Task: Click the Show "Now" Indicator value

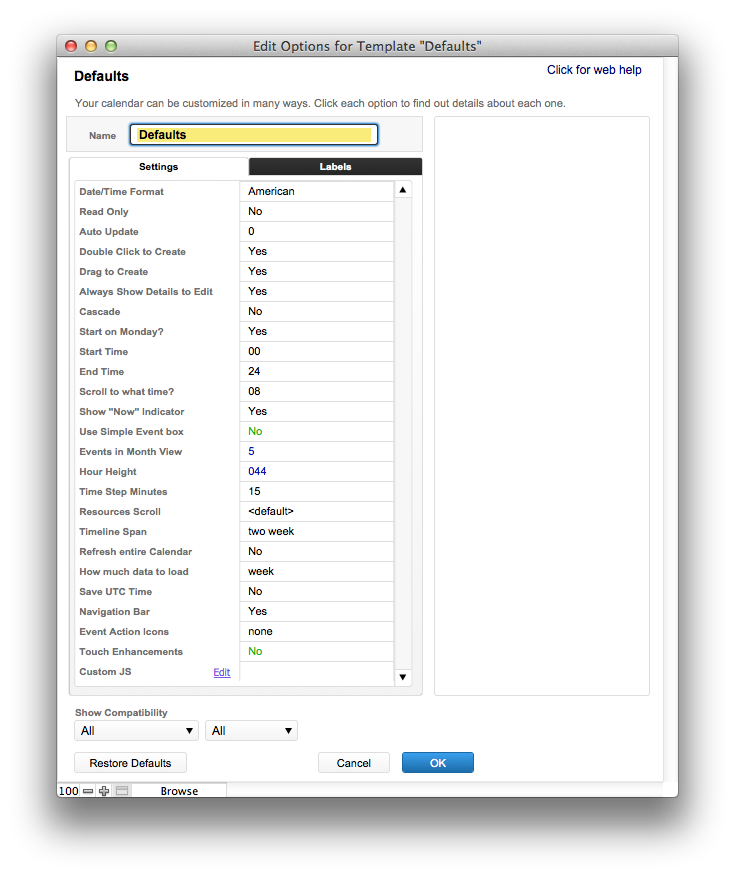Action: 317,411
